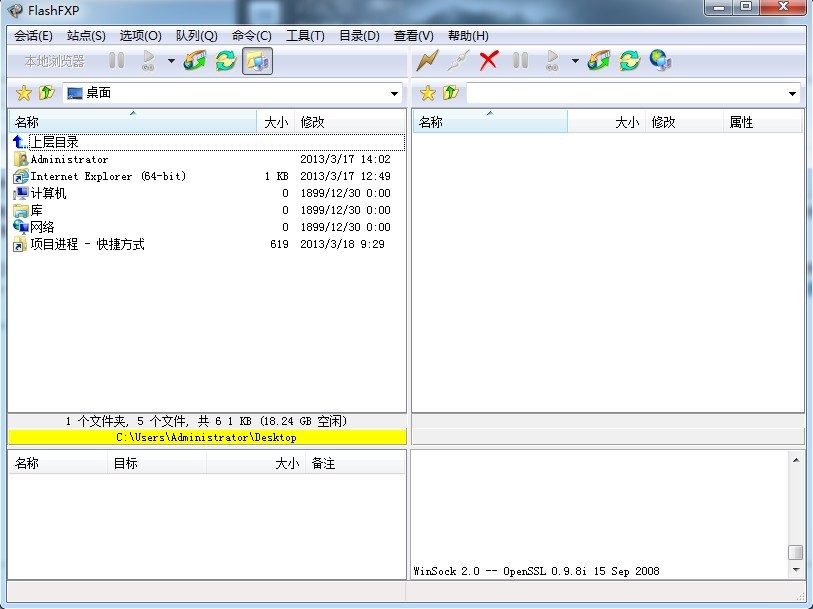
Task: Toggle the local/remote browser switch icon
Action: (257, 61)
